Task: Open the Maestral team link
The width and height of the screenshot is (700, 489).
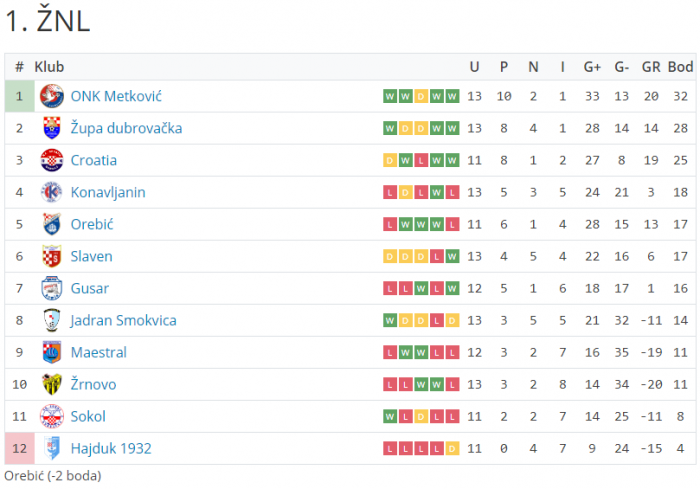Action: point(98,352)
